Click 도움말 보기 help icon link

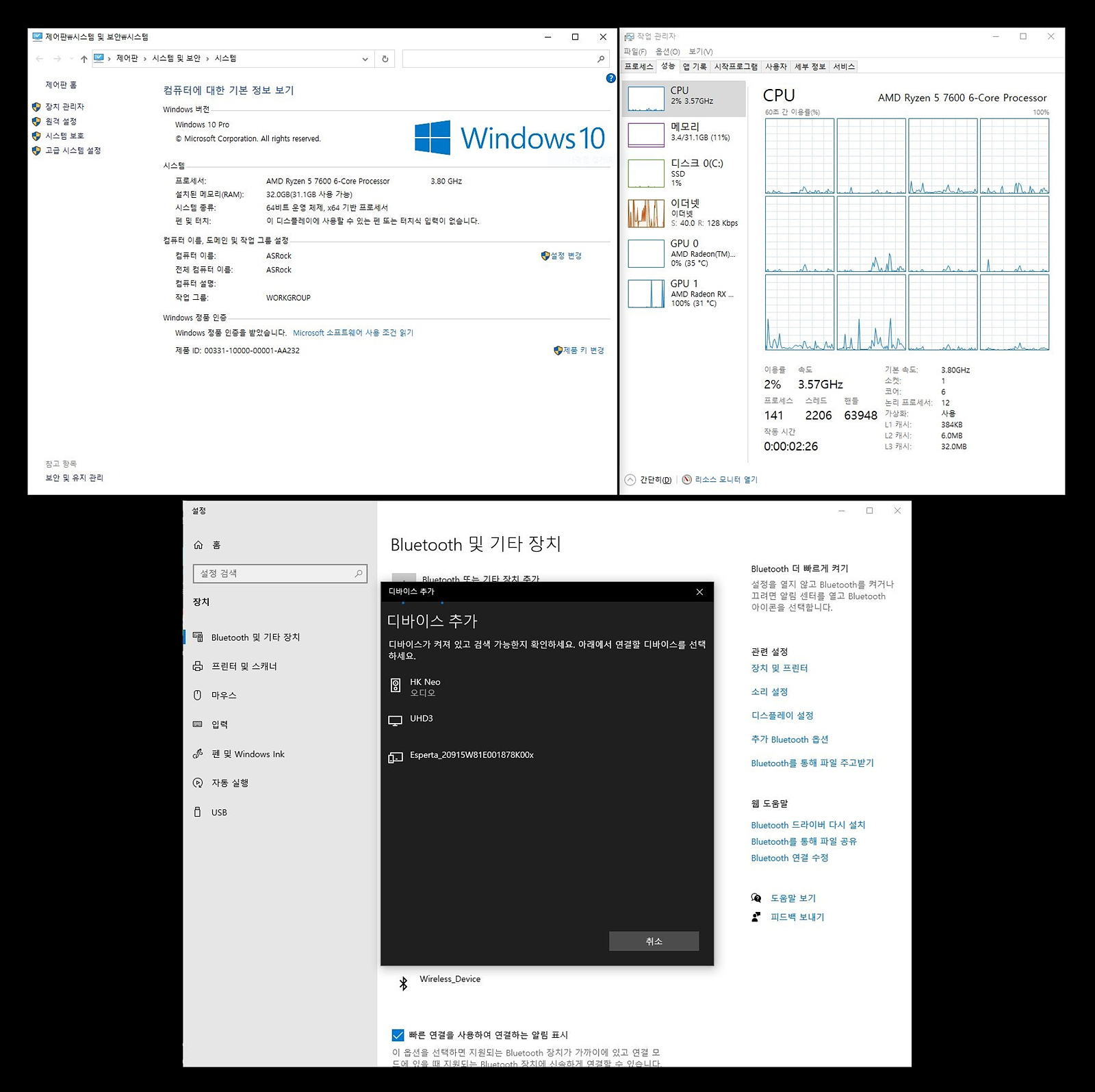point(784,898)
